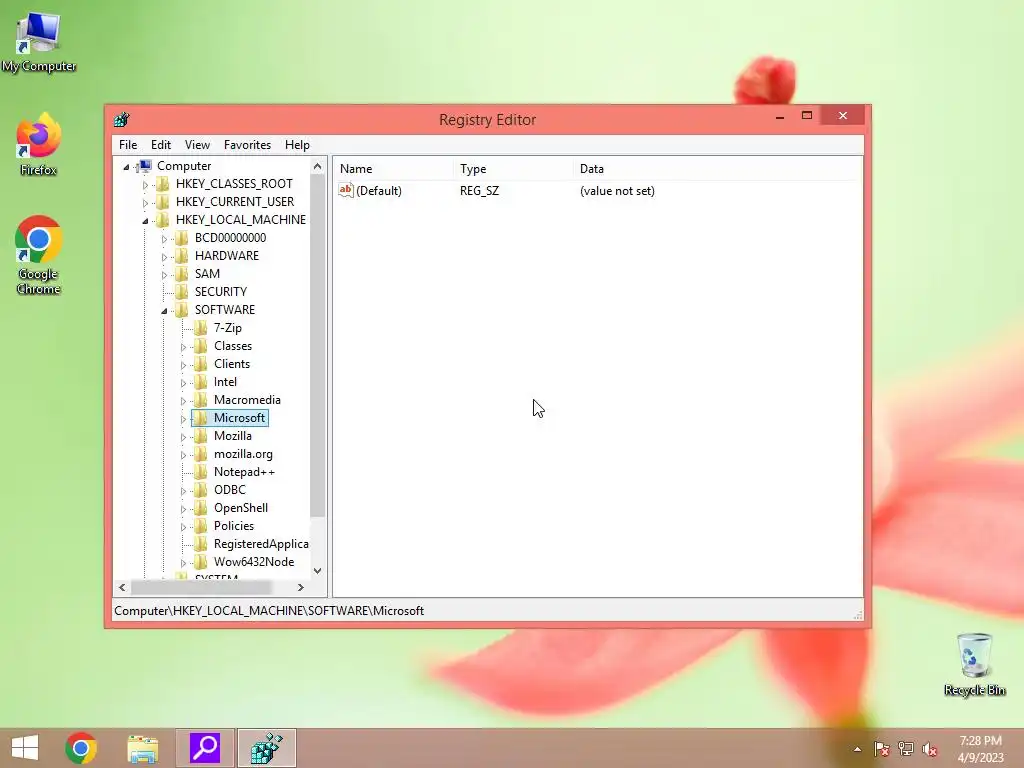Viewport: 1024px width, 768px height.
Task: Click the SECURITY key folder icon
Action: 182,292
